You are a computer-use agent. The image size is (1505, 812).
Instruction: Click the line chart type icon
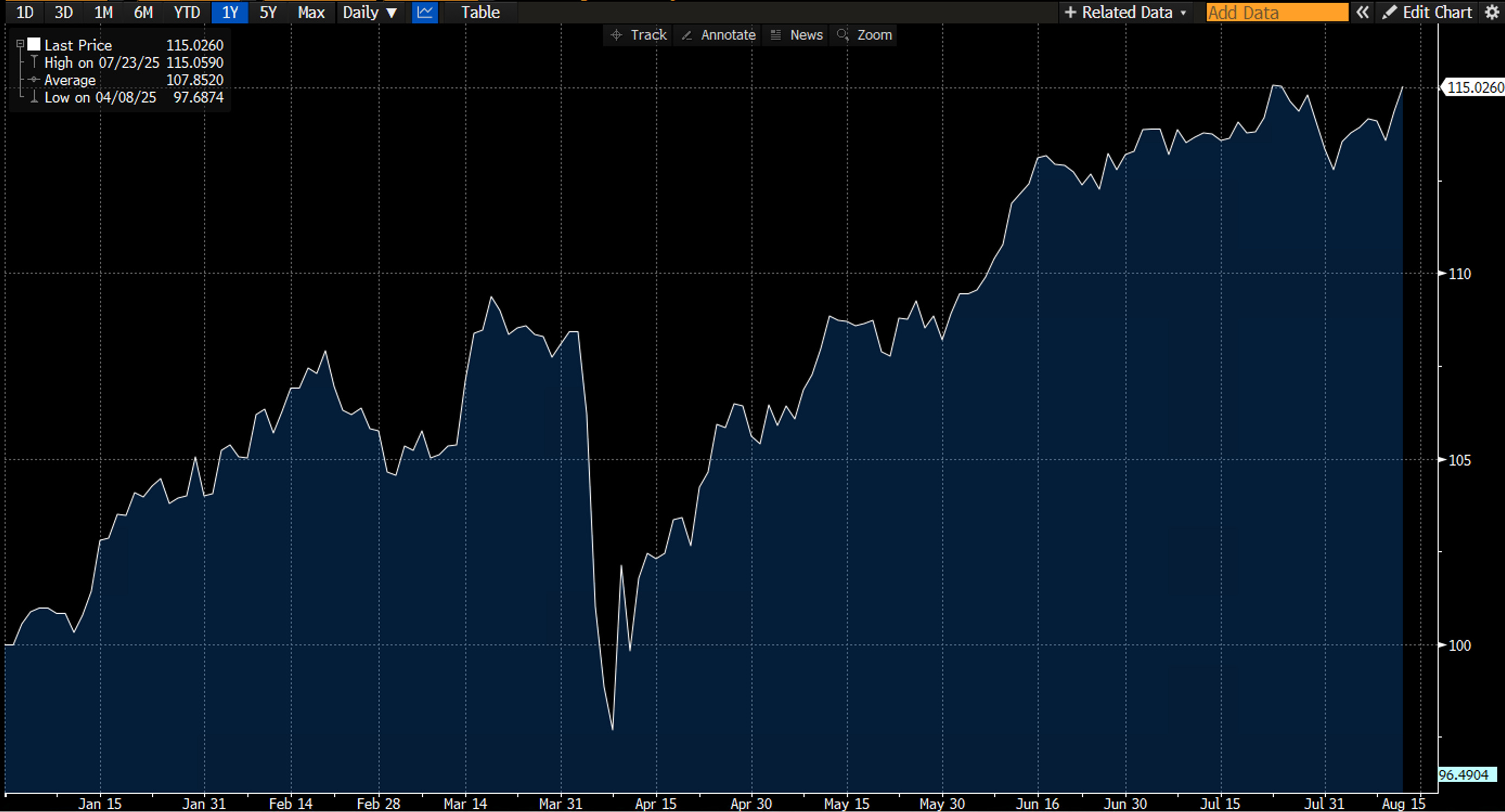coord(425,12)
